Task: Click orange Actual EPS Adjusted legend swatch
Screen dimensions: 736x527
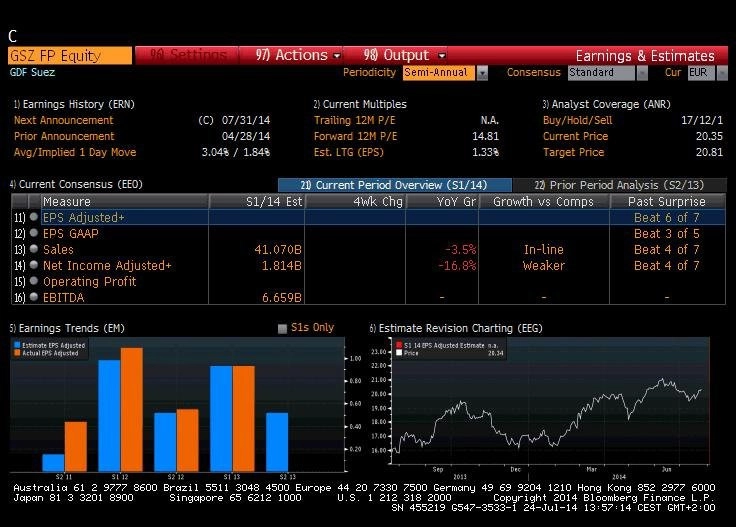Action: pyautogui.click(x=17, y=353)
